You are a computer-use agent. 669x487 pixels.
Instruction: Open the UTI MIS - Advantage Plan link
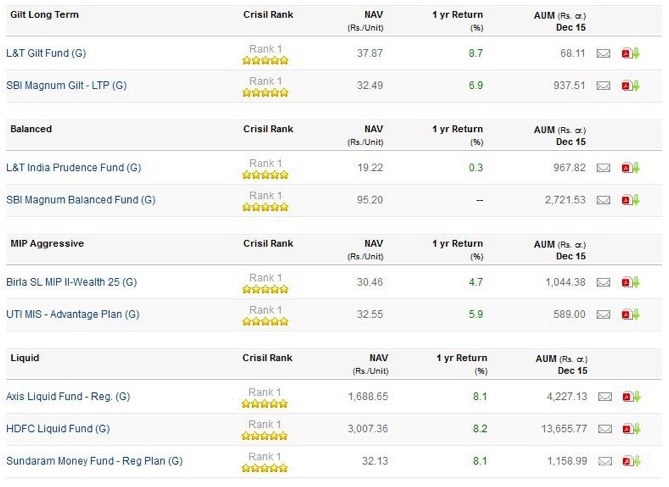(72, 315)
